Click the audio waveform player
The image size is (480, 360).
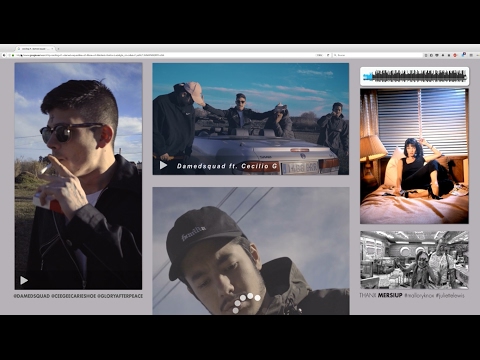pos(414,76)
